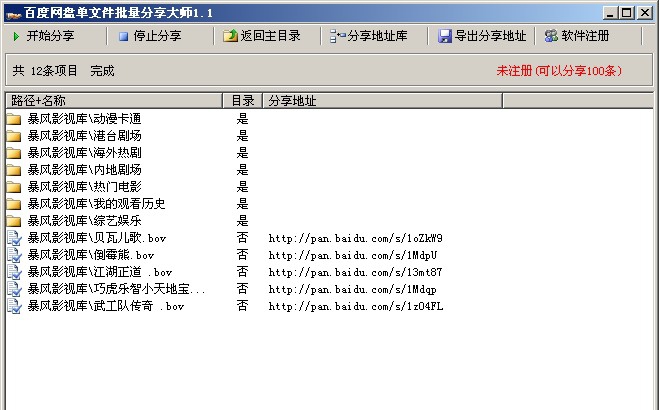Click the green play icon for 开始分享
This screenshot has width=659, height=410.
pyautogui.click(x=16, y=37)
